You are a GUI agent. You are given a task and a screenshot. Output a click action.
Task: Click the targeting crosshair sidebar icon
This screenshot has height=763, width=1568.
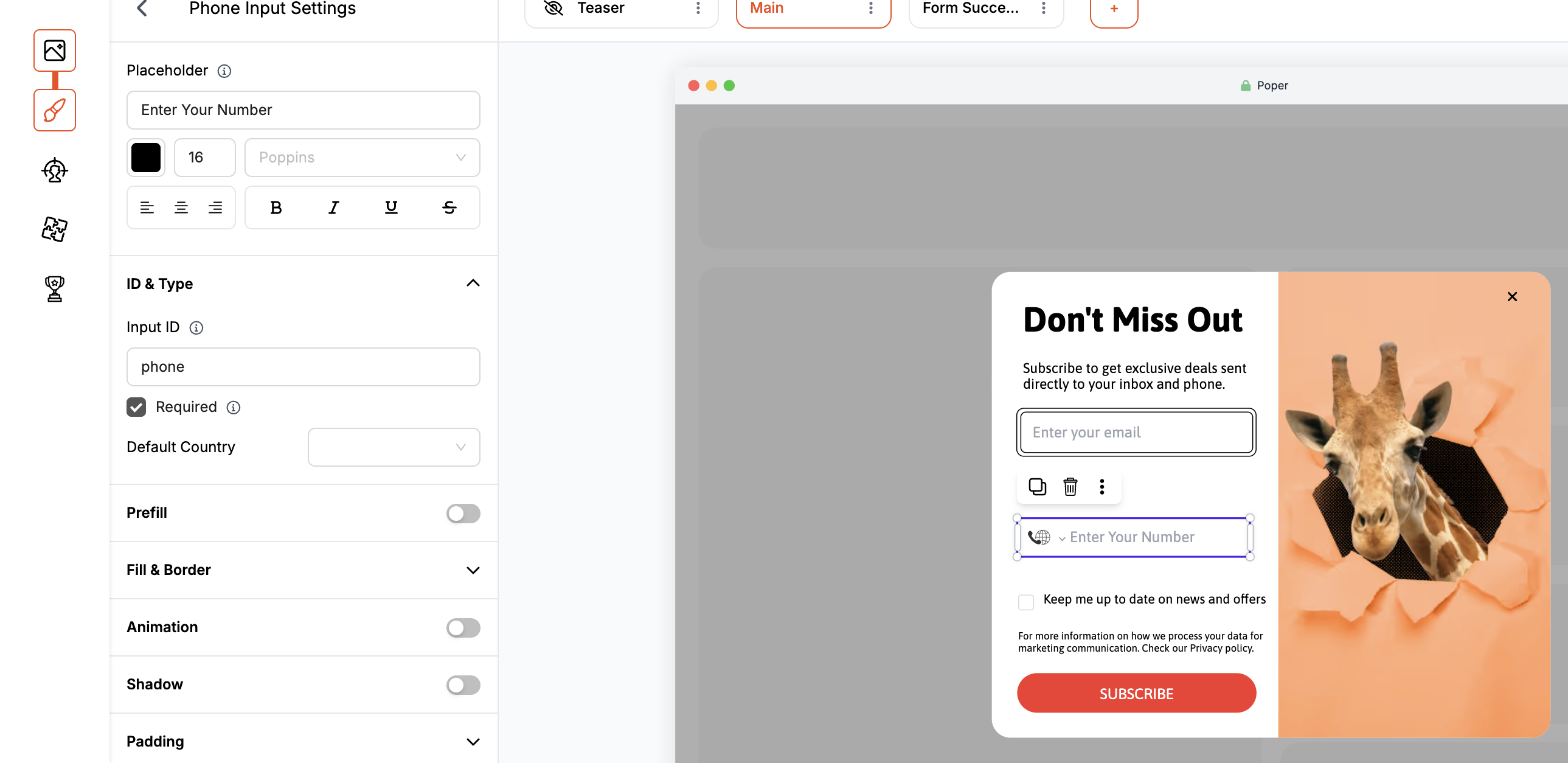point(55,170)
